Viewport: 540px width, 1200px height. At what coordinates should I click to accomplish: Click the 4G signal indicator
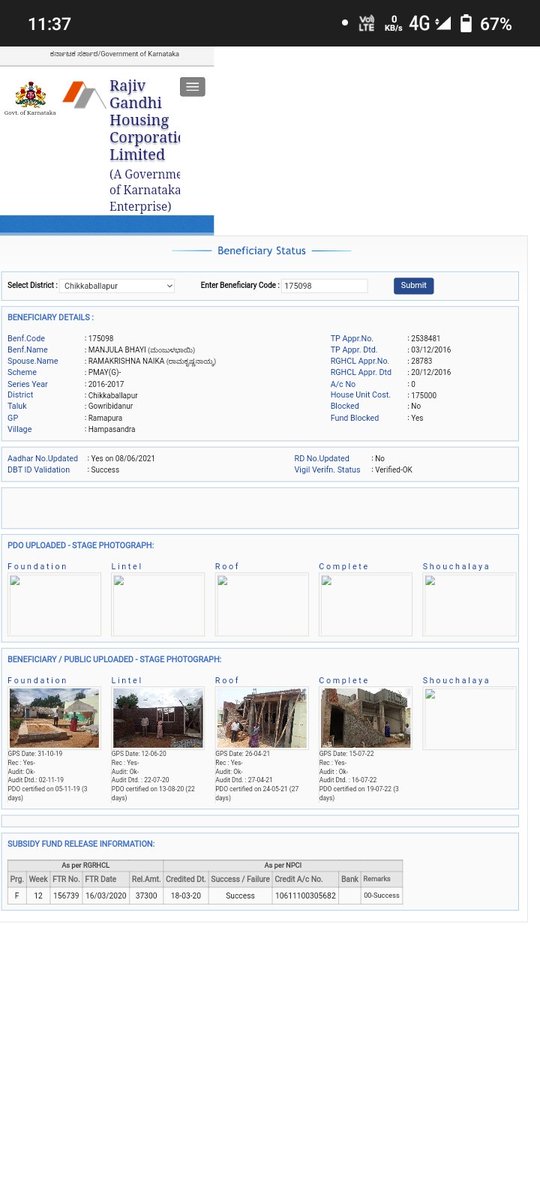pyautogui.click(x=429, y=23)
